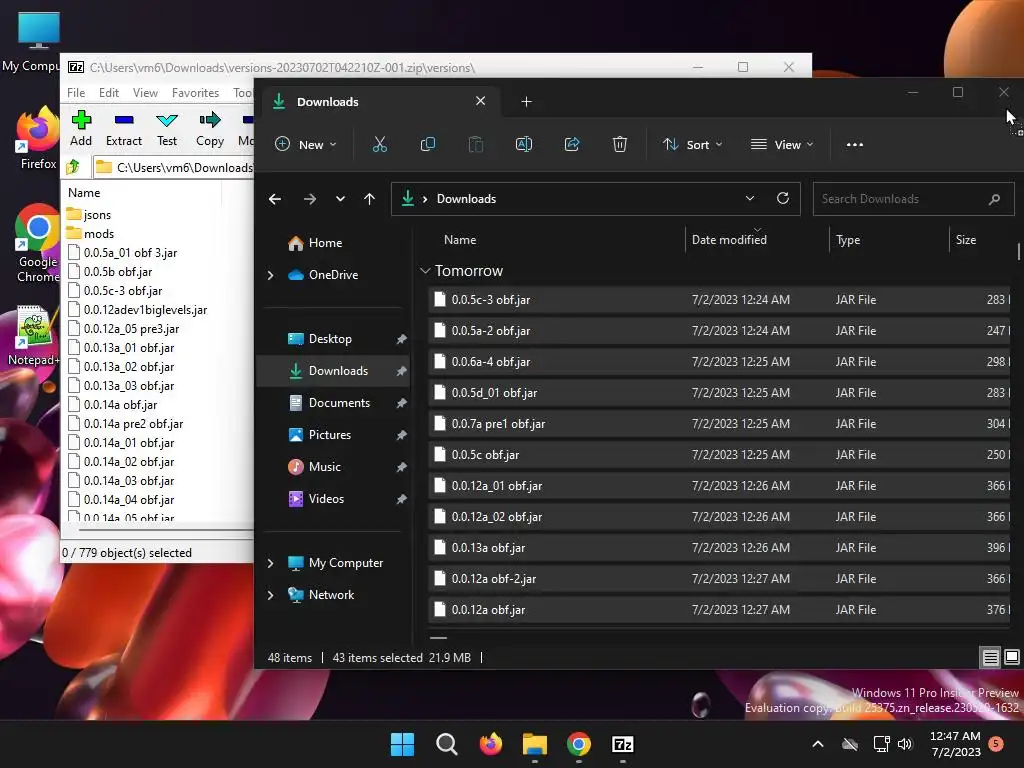Open the View dropdown

(782, 144)
